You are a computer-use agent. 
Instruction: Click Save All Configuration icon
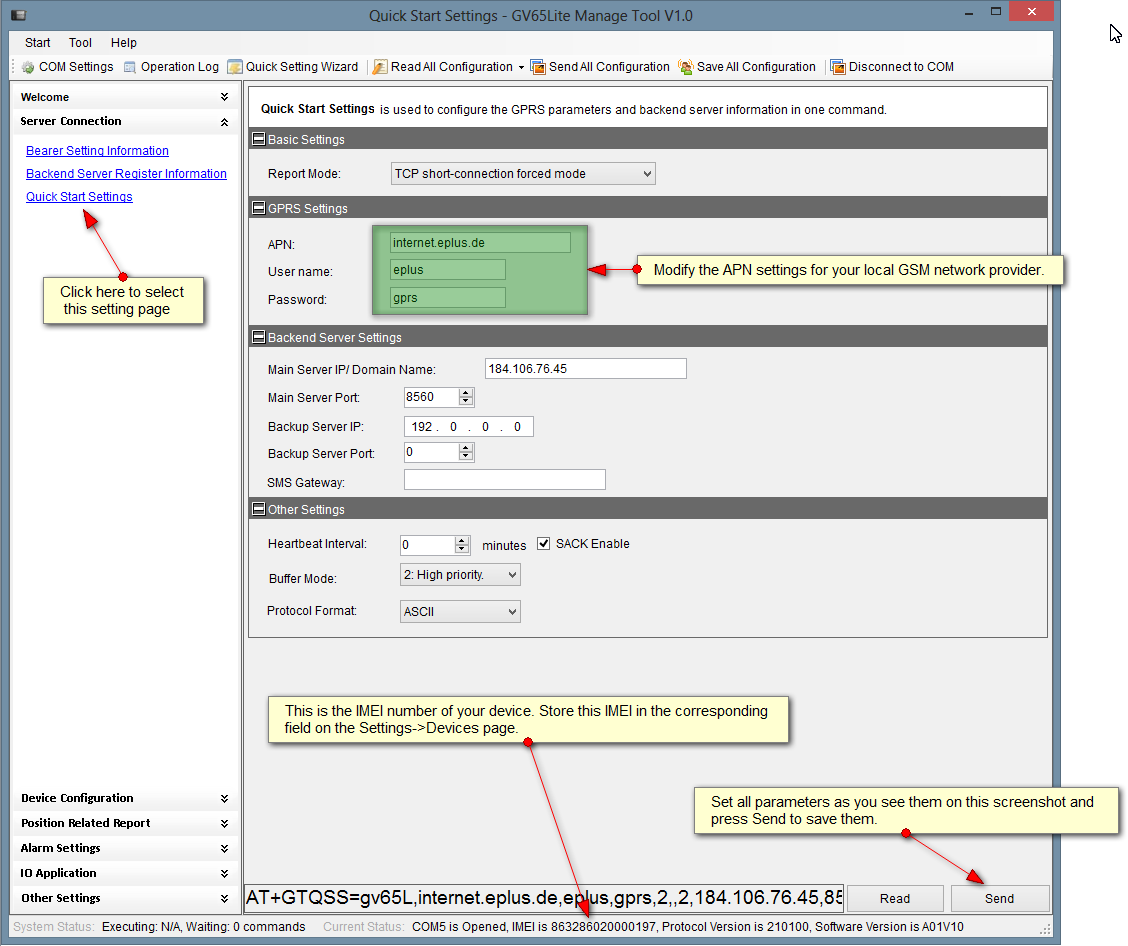tap(686, 67)
